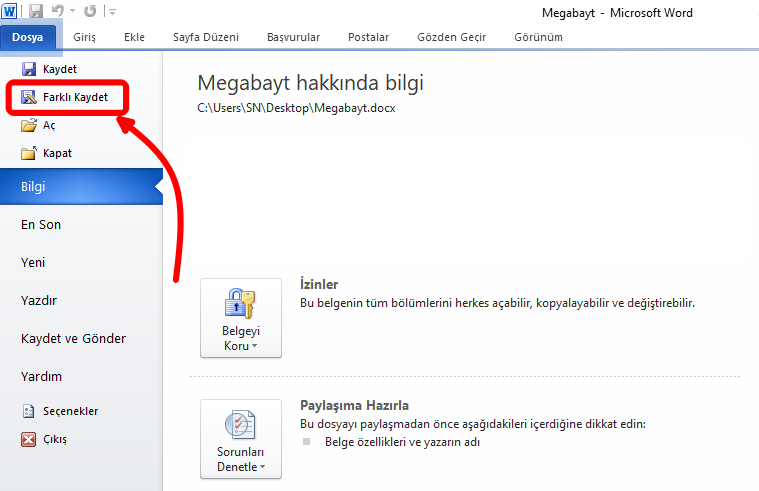759x491 pixels.
Task: Click the Kaydet (Save) icon in sidebar
Action: [x=29, y=69]
